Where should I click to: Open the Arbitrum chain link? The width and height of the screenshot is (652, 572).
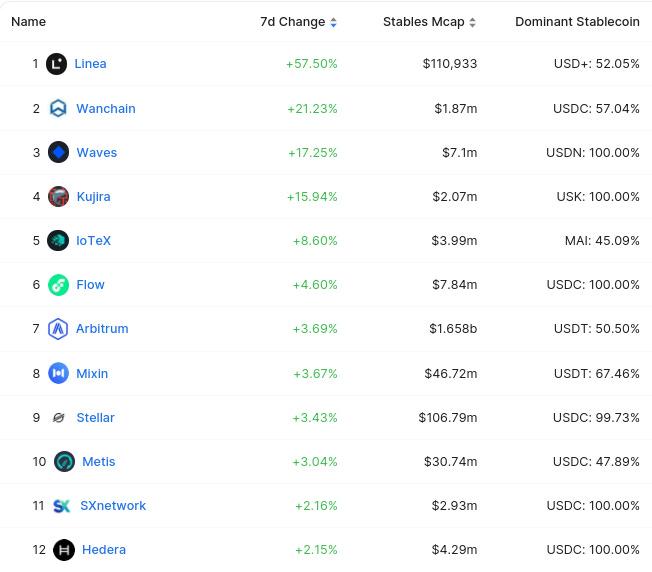pos(102,329)
